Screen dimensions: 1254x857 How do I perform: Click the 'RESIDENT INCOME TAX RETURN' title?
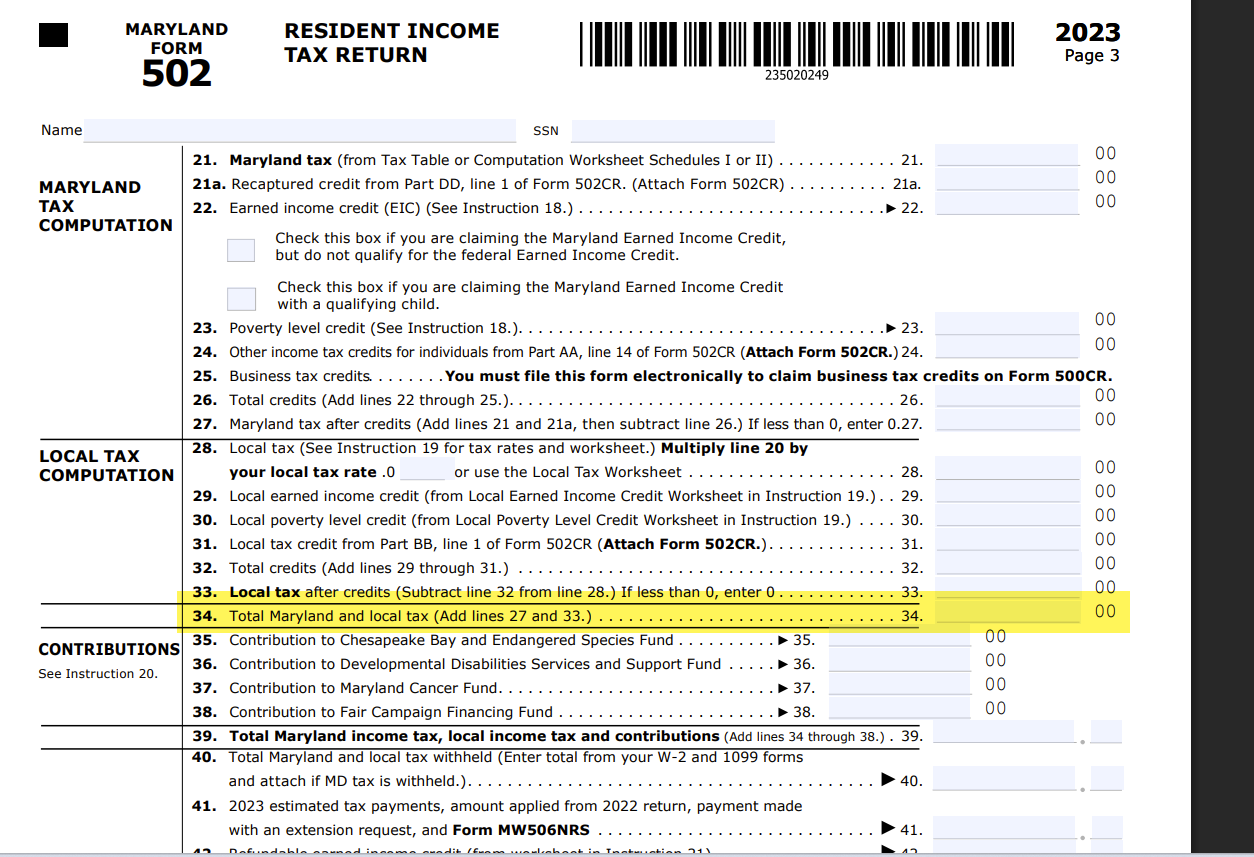[392, 43]
